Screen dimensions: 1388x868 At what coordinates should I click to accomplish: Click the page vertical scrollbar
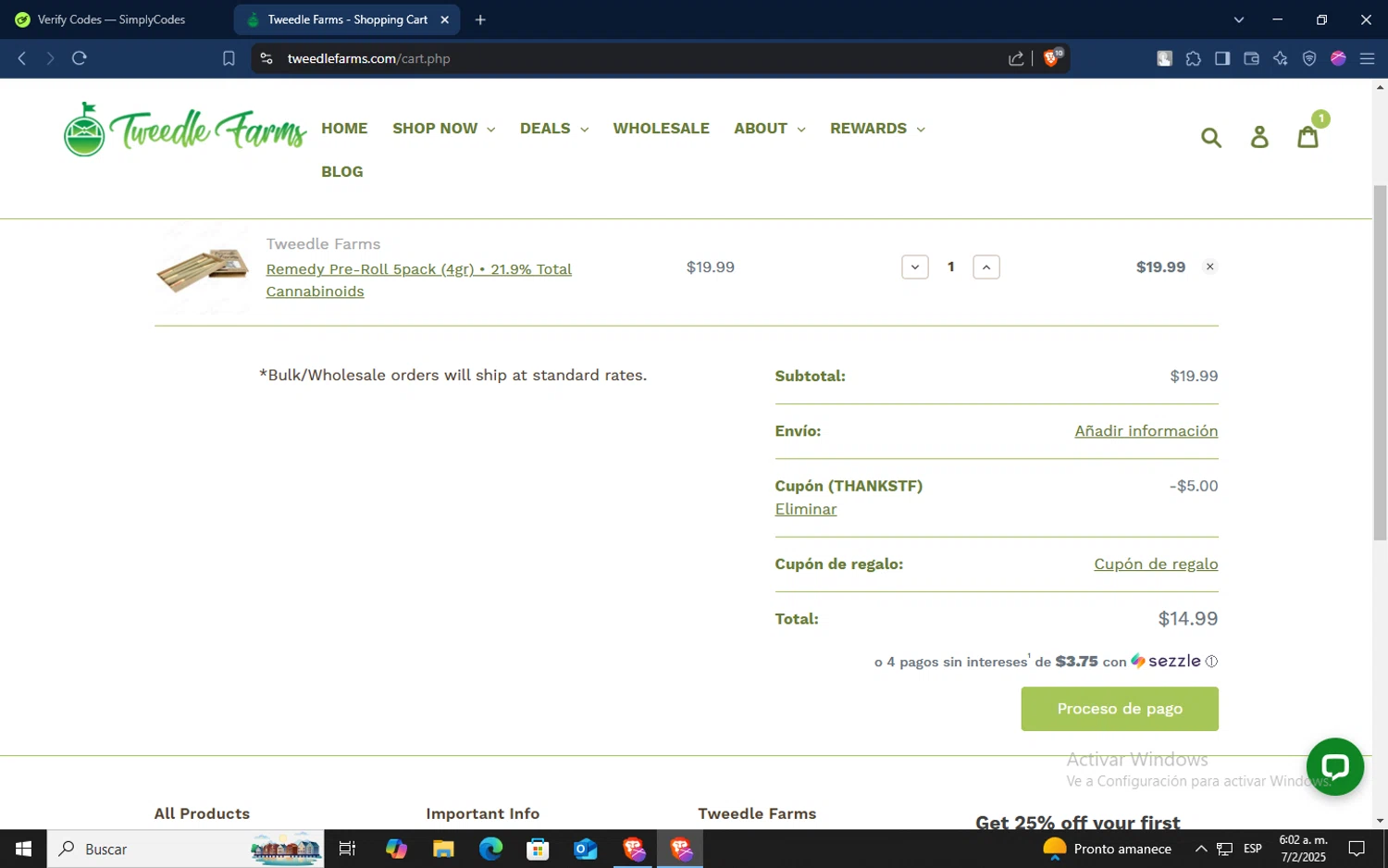tap(1380, 361)
